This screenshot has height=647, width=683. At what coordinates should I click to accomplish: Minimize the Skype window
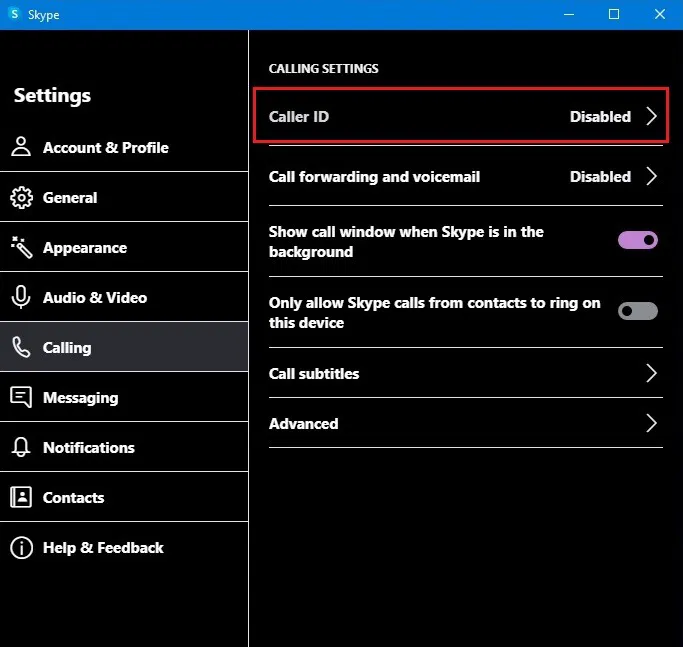point(569,14)
